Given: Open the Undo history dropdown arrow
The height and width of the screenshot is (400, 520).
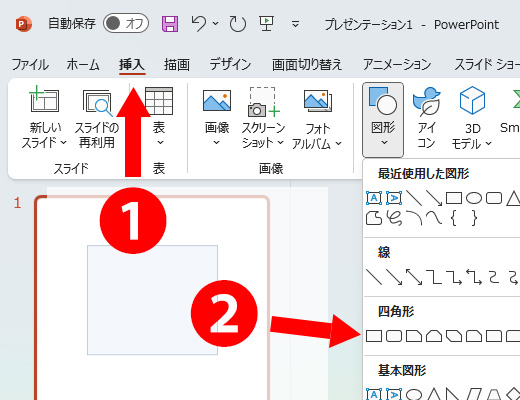Looking at the screenshot, I should pos(216,24).
